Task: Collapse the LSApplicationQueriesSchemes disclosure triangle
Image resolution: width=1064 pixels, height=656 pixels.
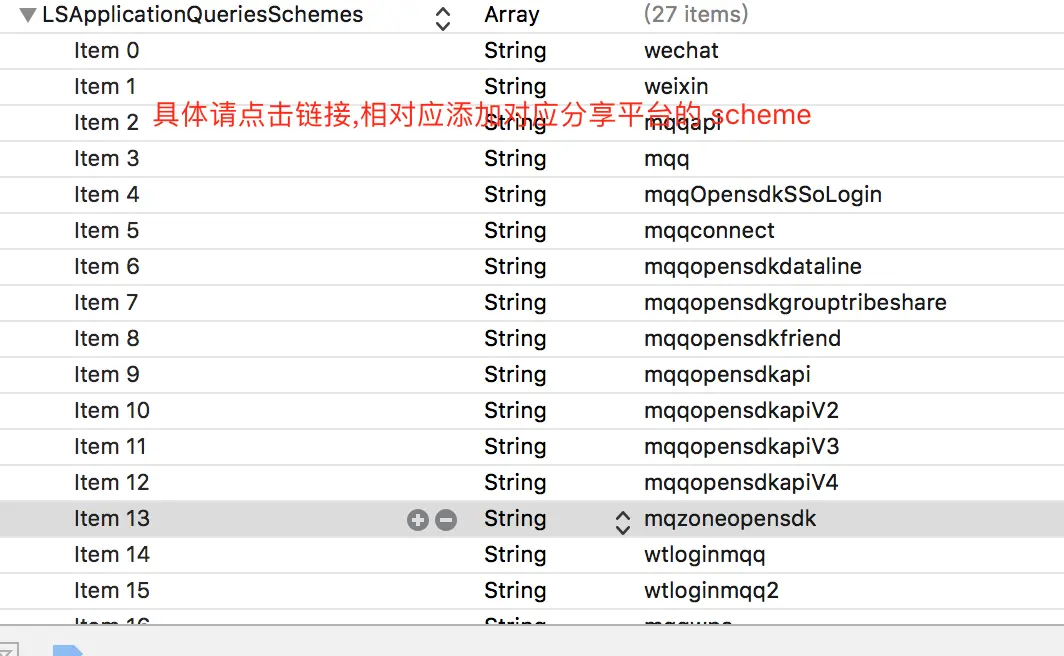Action: pyautogui.click(x=27, y=15)
